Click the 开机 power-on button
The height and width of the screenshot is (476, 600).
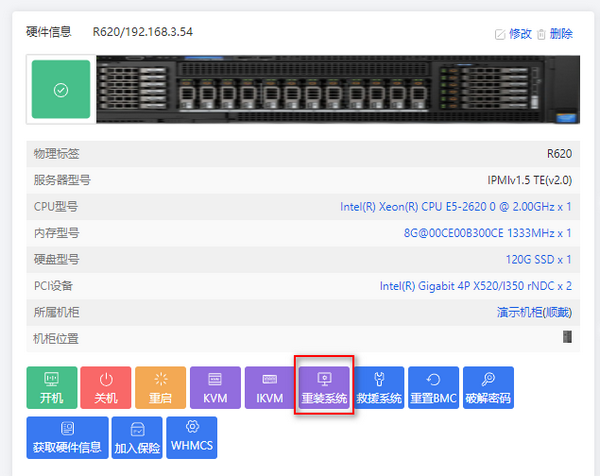pyautogui.click(x=52, y=388)
